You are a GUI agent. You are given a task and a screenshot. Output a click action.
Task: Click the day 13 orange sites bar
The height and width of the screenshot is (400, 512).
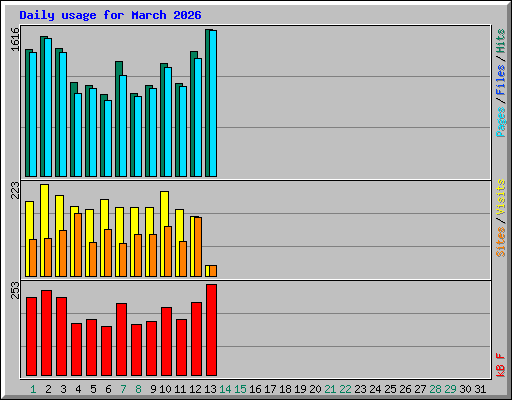[213, 271]
